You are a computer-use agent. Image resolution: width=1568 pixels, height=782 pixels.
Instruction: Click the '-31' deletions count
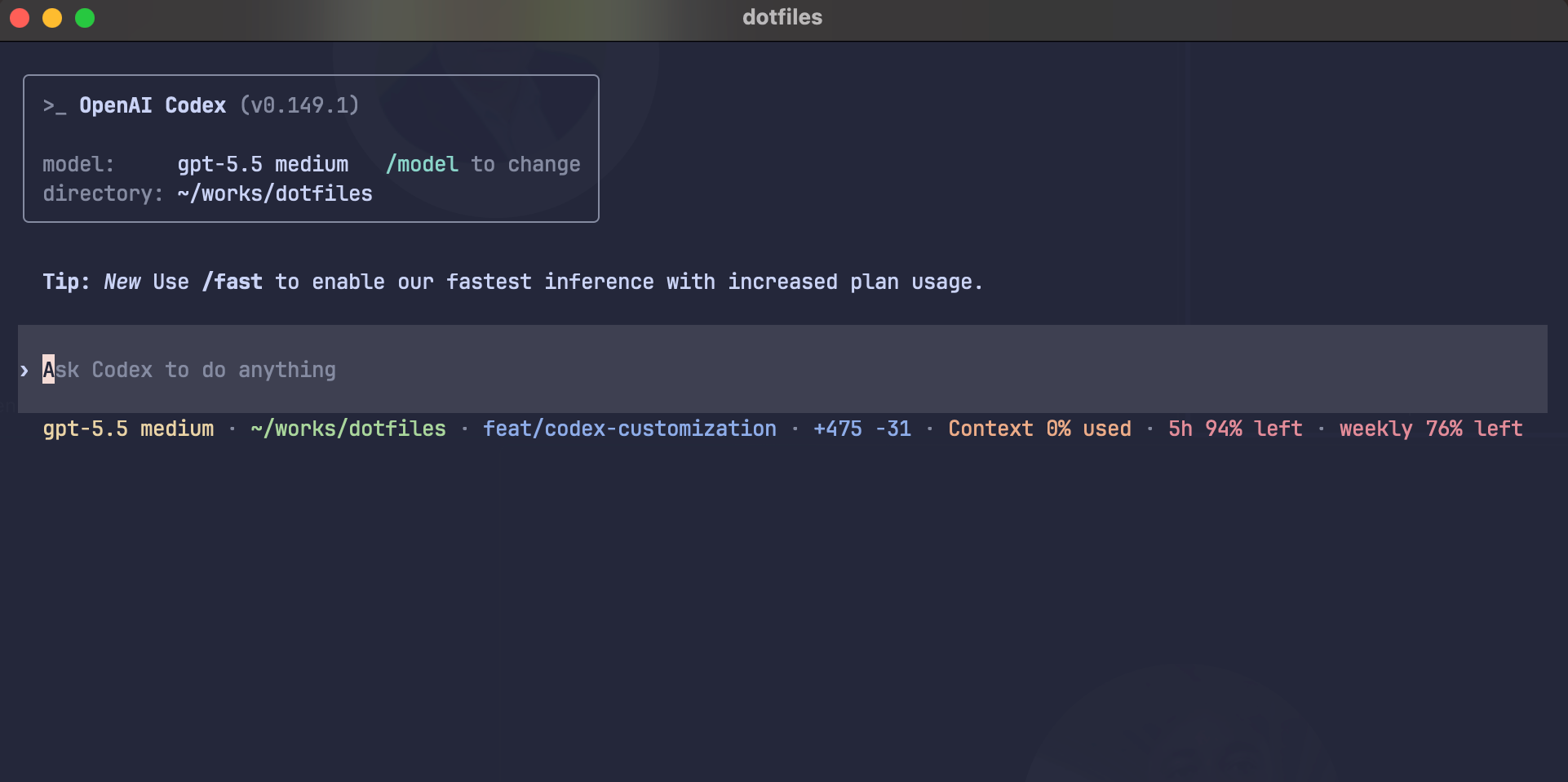click(x=893, y=429)
